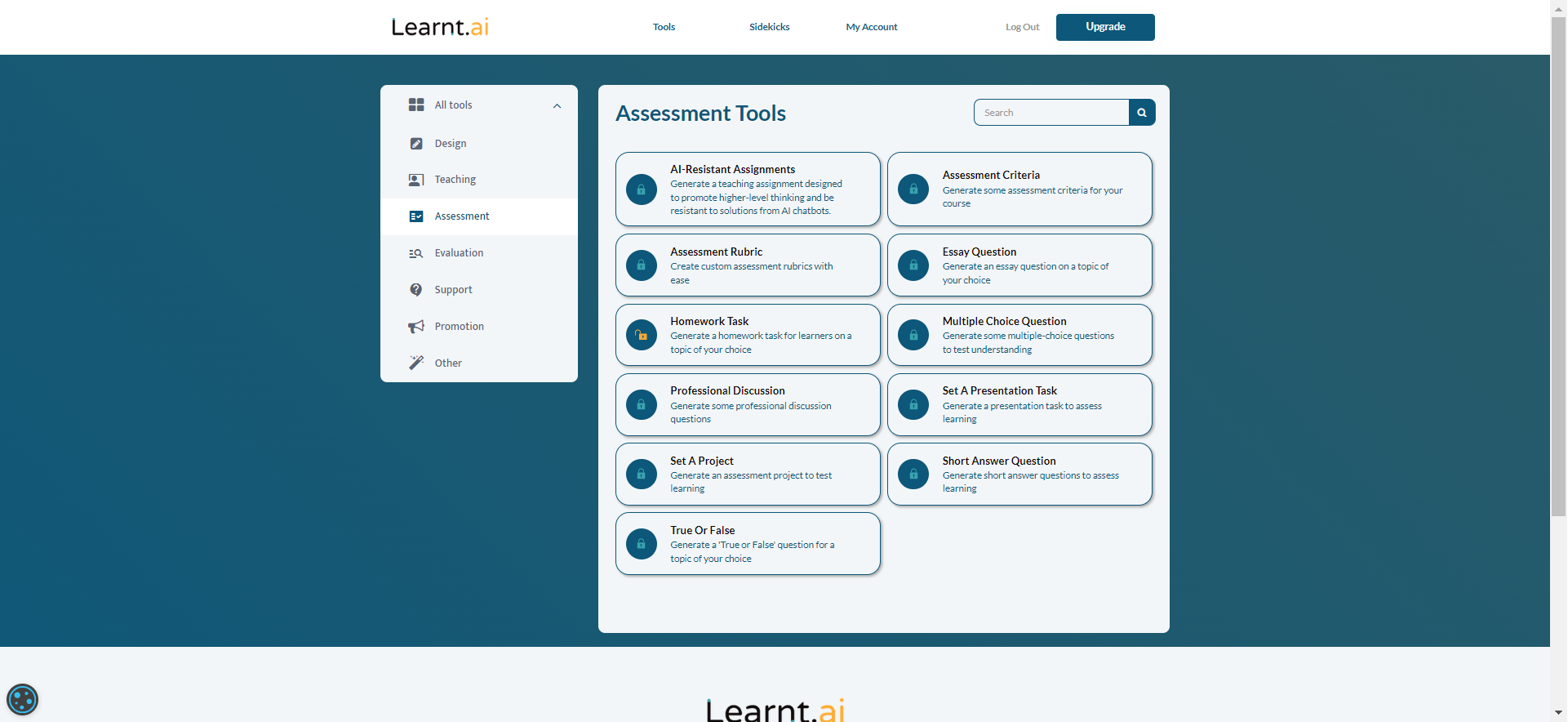Go to My Account page
Viewport: 1568px width, 722px height.
coord(871,27)
